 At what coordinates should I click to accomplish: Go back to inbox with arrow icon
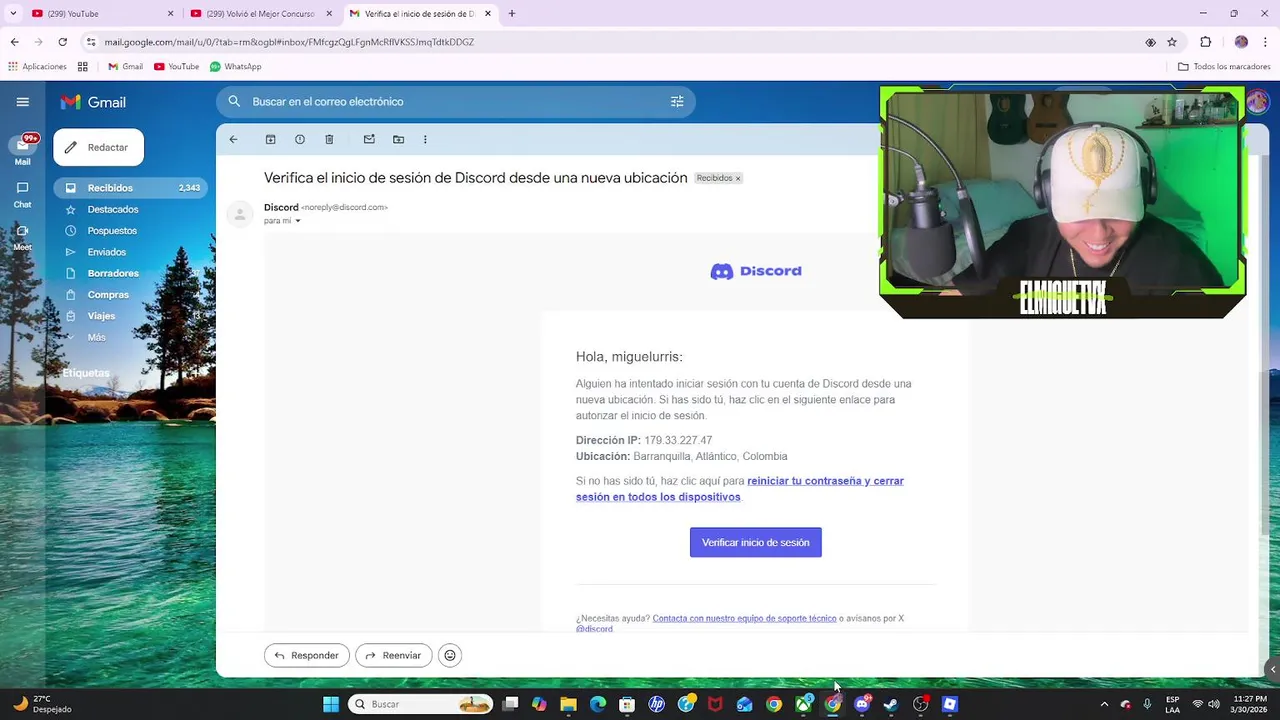coord(233,139)
